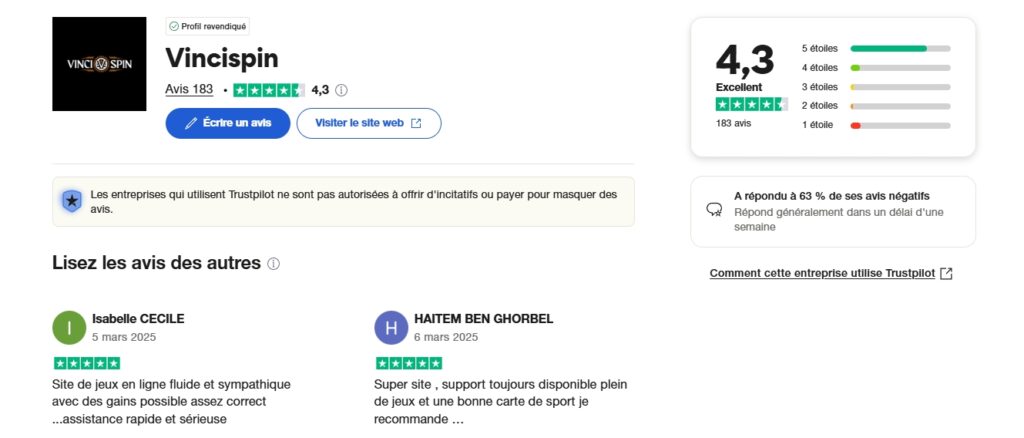The image size is (1024, 438).
Task: Open Isabelle CECILE's profile avatar
Action: click(x=69, y=328)
